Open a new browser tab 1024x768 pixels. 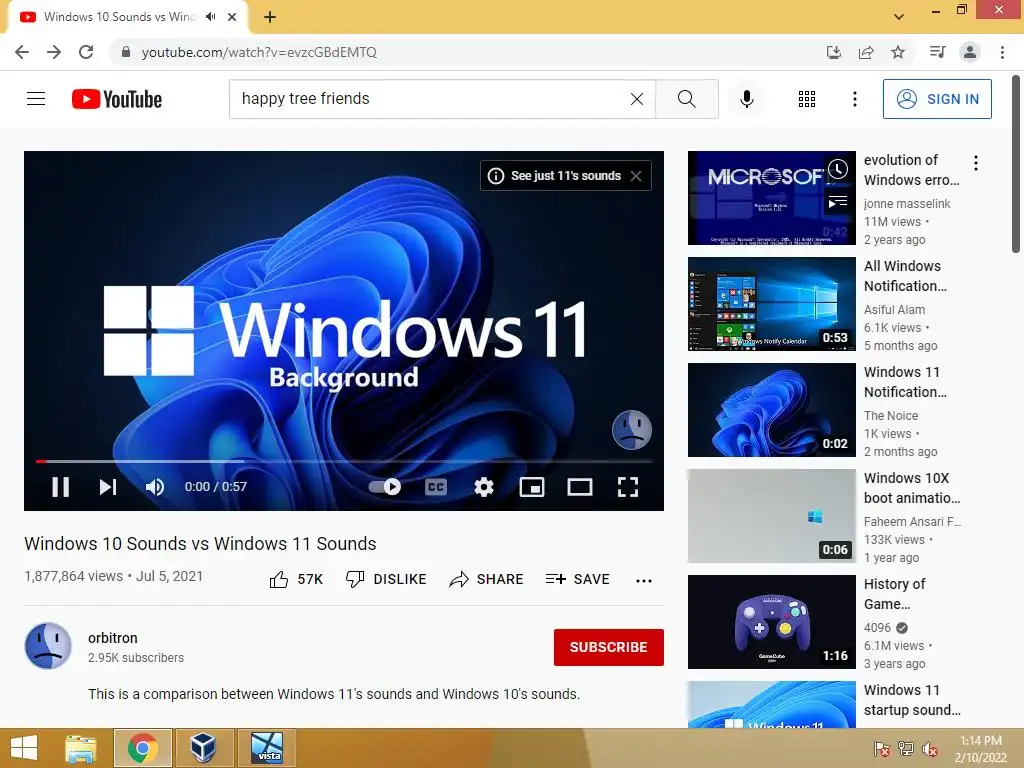click(x=270, y=17)
